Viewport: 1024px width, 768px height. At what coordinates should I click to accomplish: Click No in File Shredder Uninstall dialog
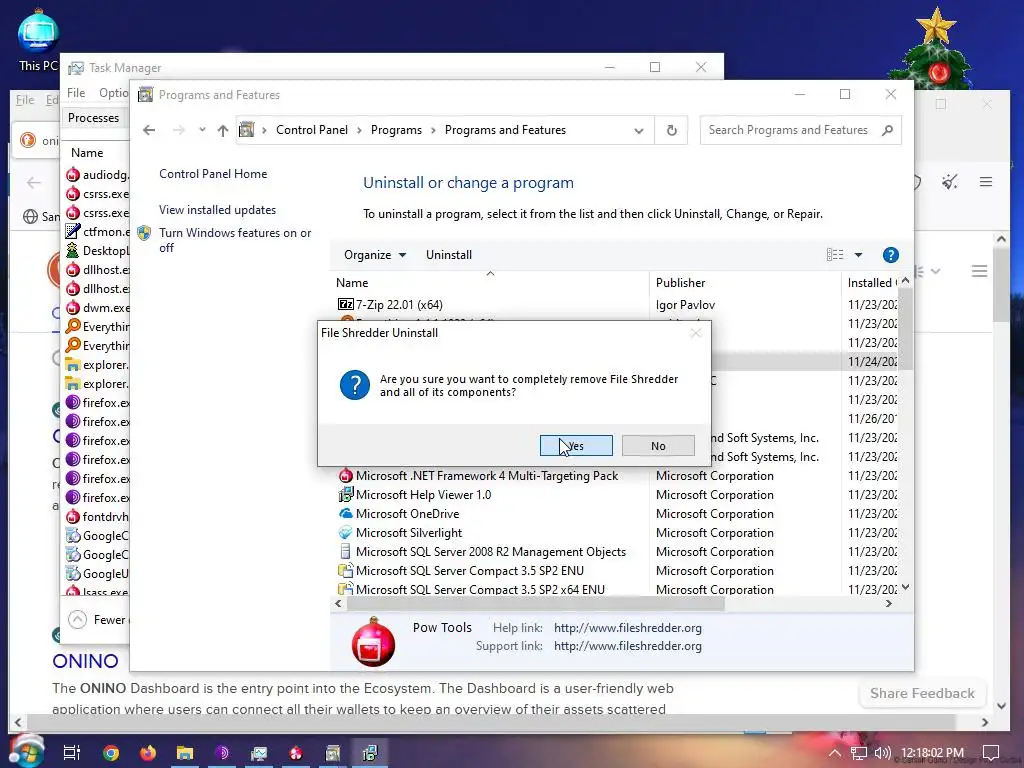658,446
